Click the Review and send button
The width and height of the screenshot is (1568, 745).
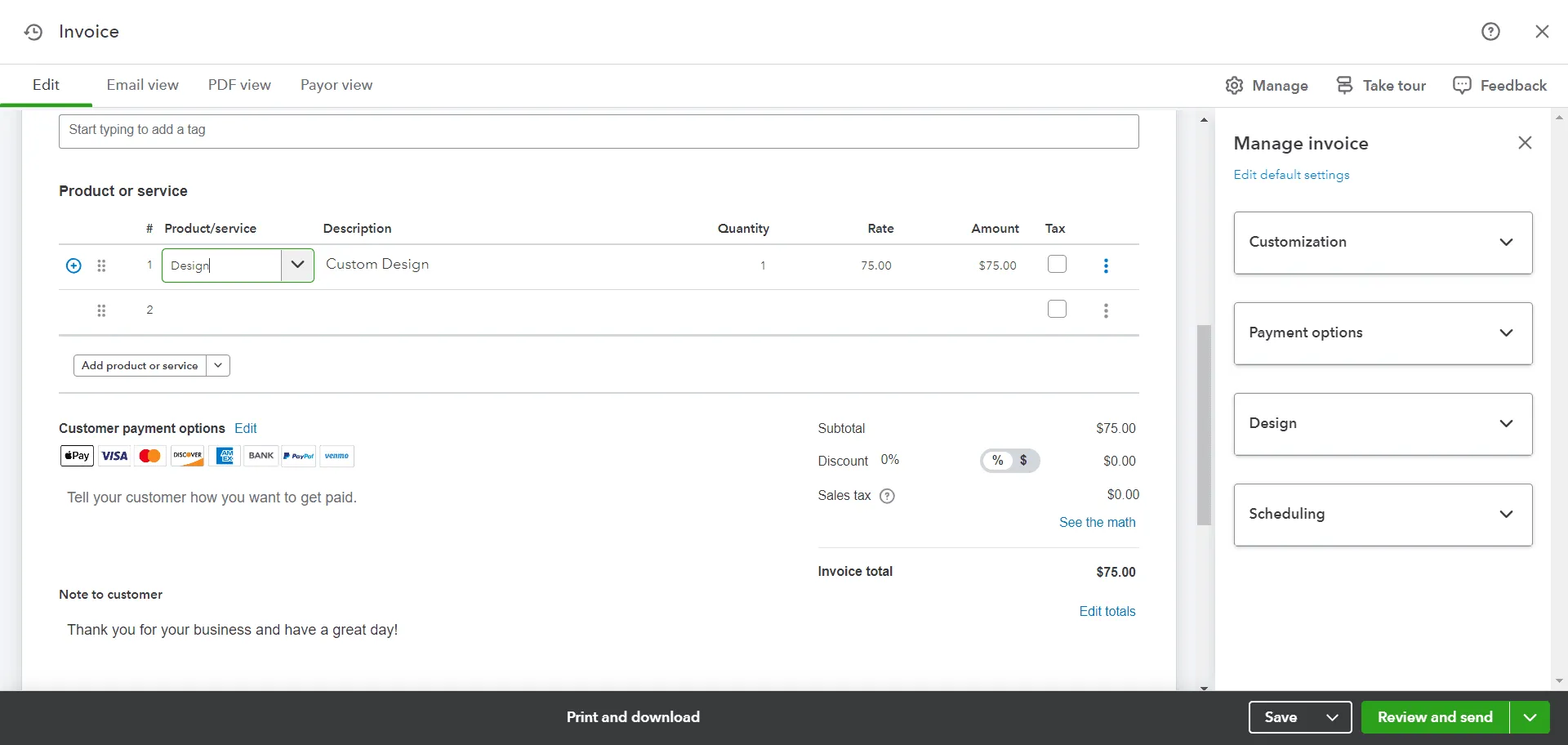(x=1435, y=717)
